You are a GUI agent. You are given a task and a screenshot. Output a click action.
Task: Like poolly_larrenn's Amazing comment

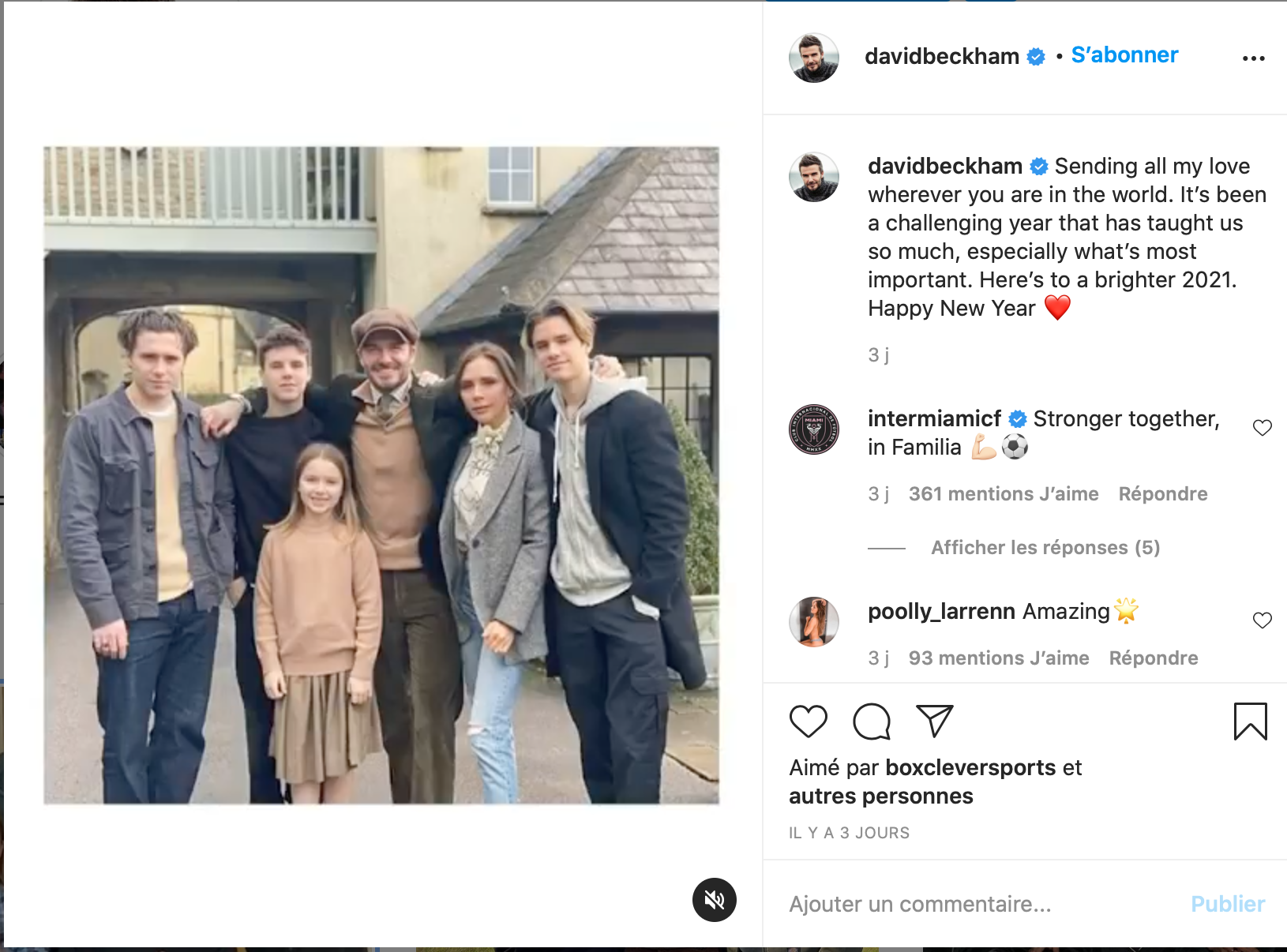tap(1262, 620)
